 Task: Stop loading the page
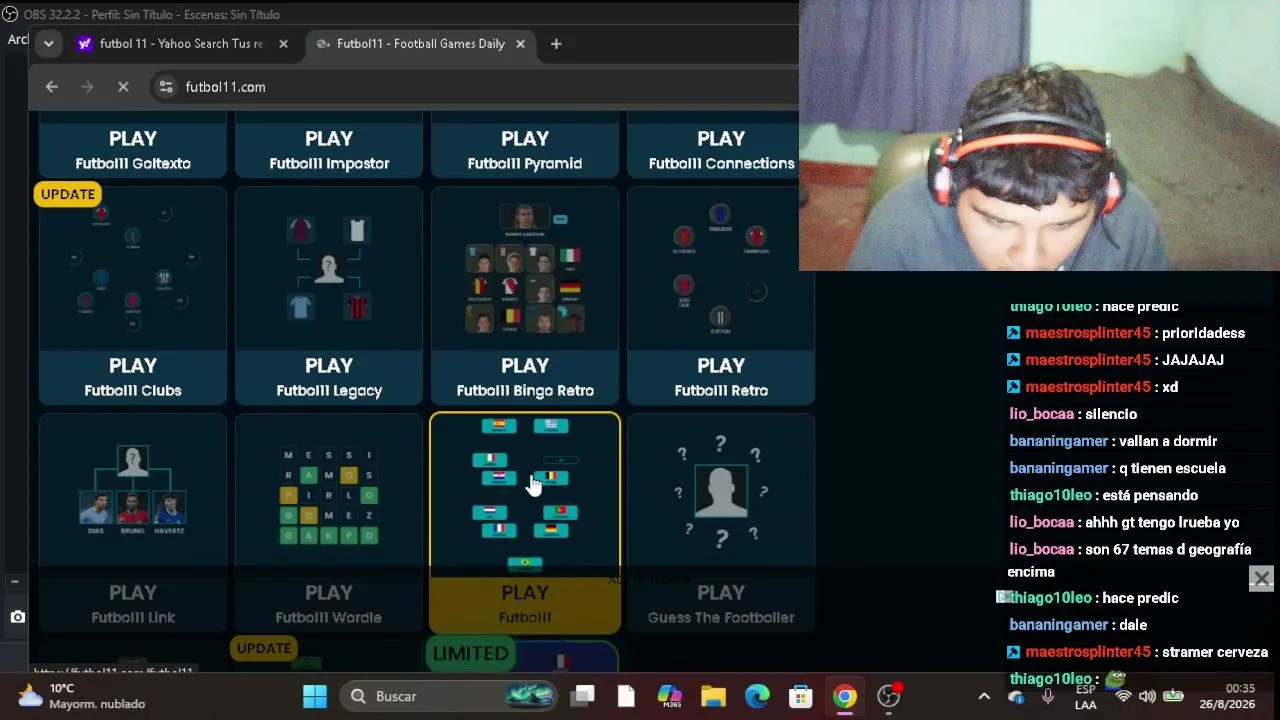[123, 87]
